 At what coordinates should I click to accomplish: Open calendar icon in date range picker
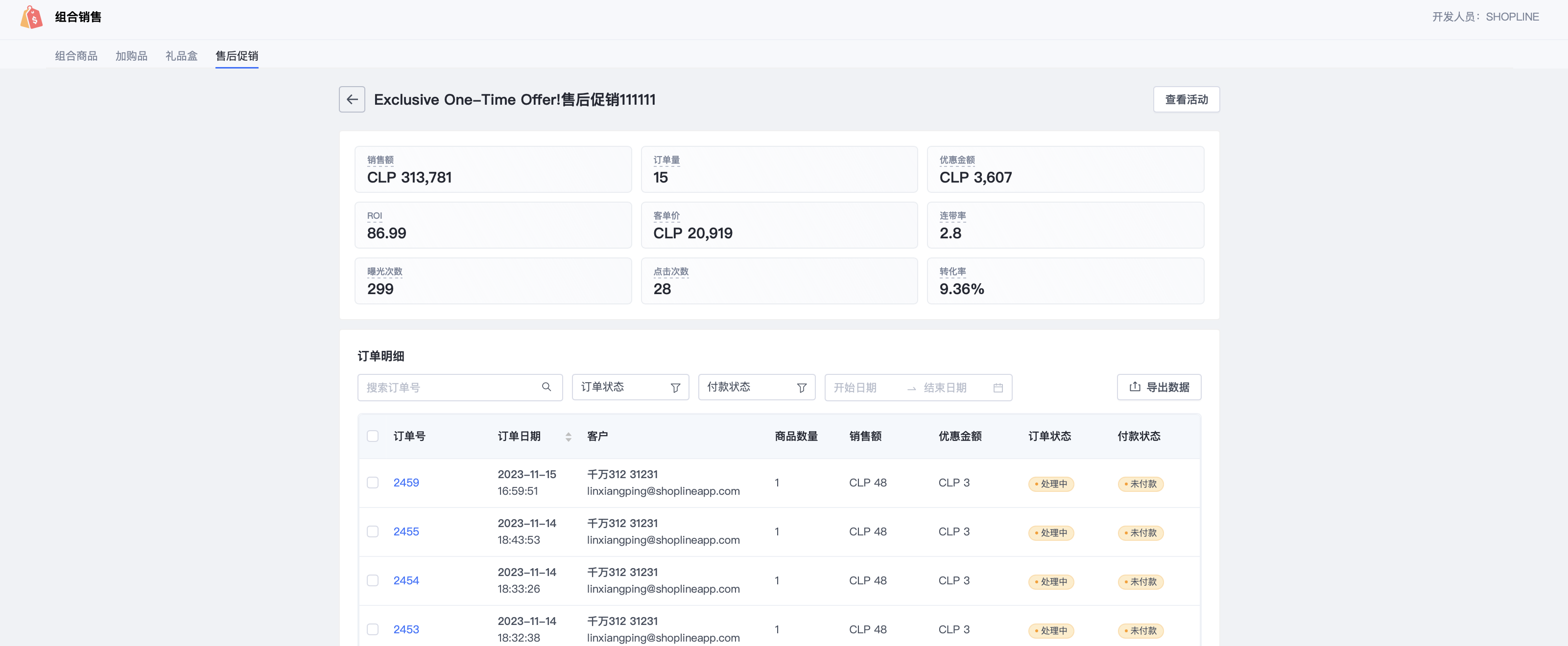click(998, 388)
